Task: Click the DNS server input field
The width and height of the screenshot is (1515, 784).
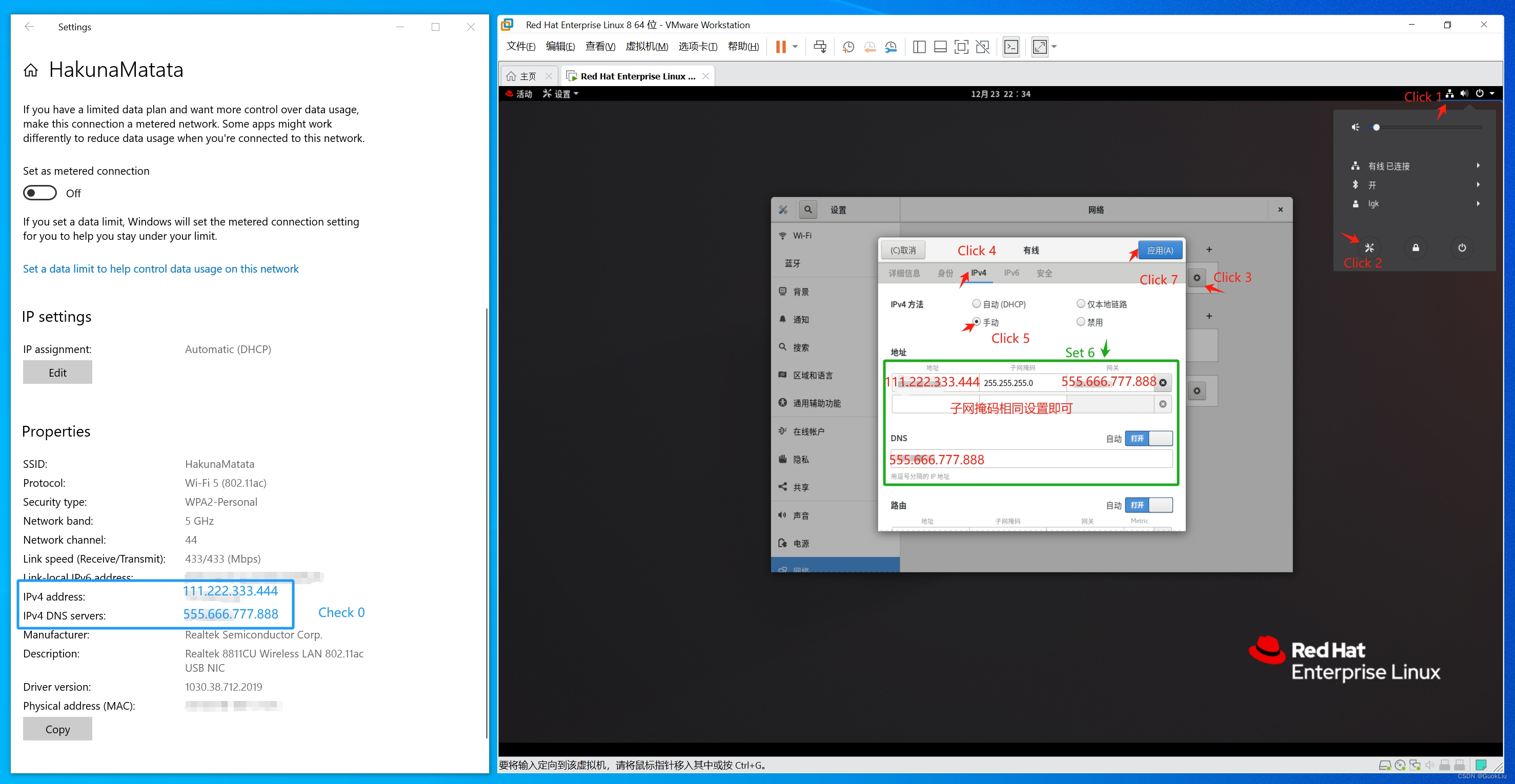Action: point(1031,459)
